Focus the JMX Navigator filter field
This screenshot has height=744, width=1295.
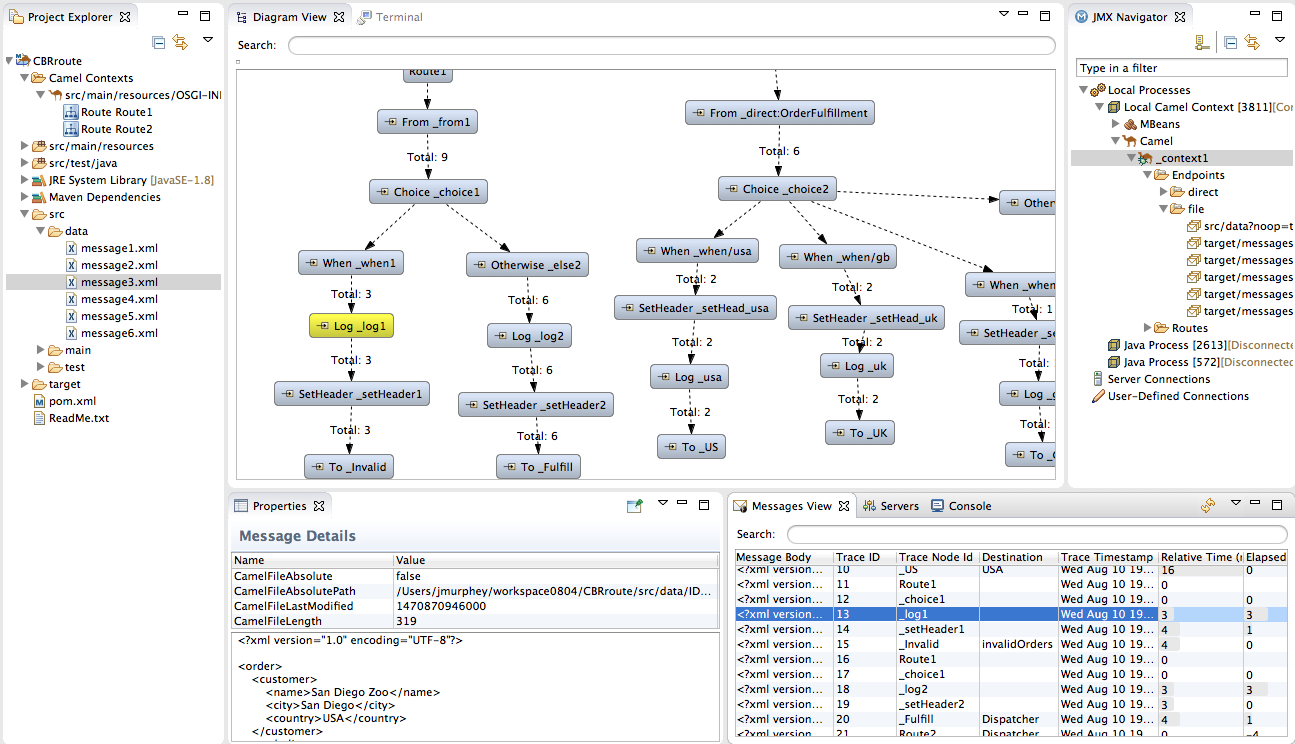click(1182, 68)
